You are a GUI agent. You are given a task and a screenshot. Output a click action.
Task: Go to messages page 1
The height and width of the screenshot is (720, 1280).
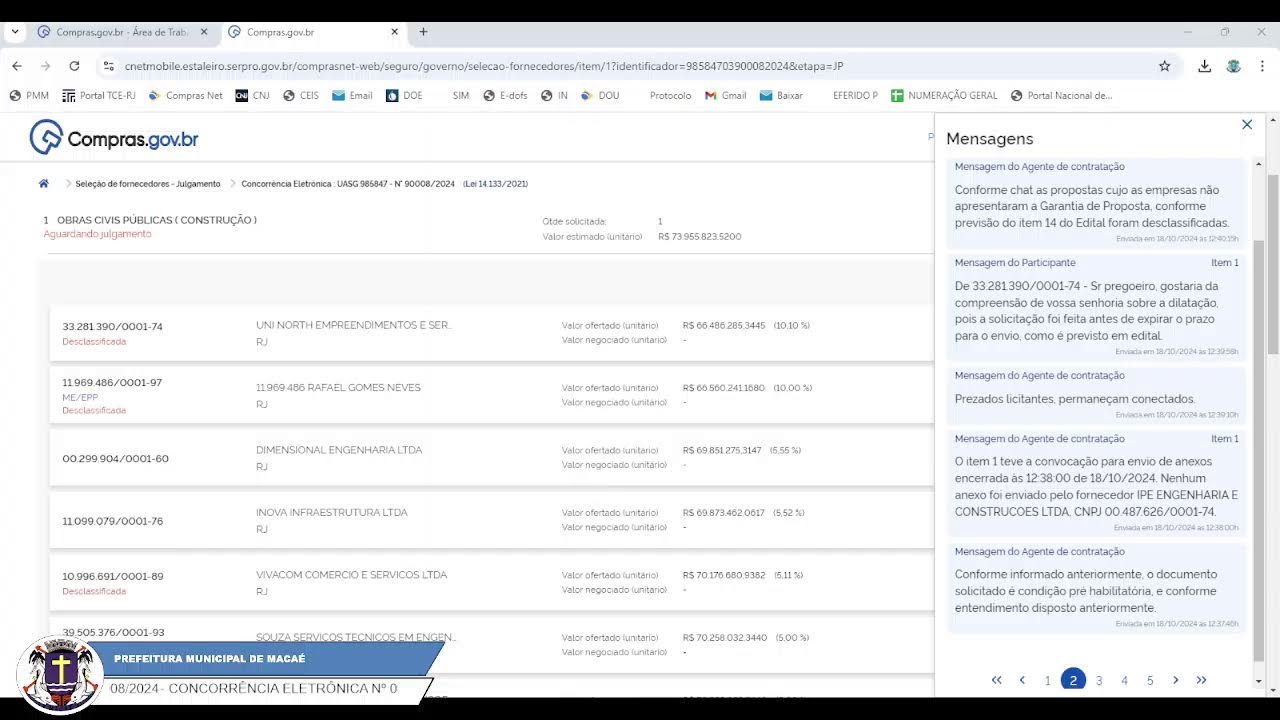pos(1047,681)
